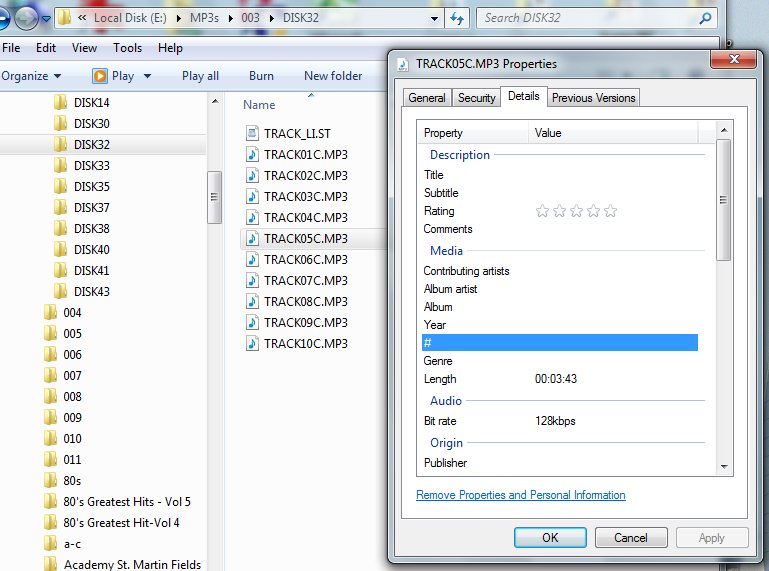This screenshot has width=769, height=571.
Task: Expand the Play button dropdown arrow
Action: tap(147, 76)
